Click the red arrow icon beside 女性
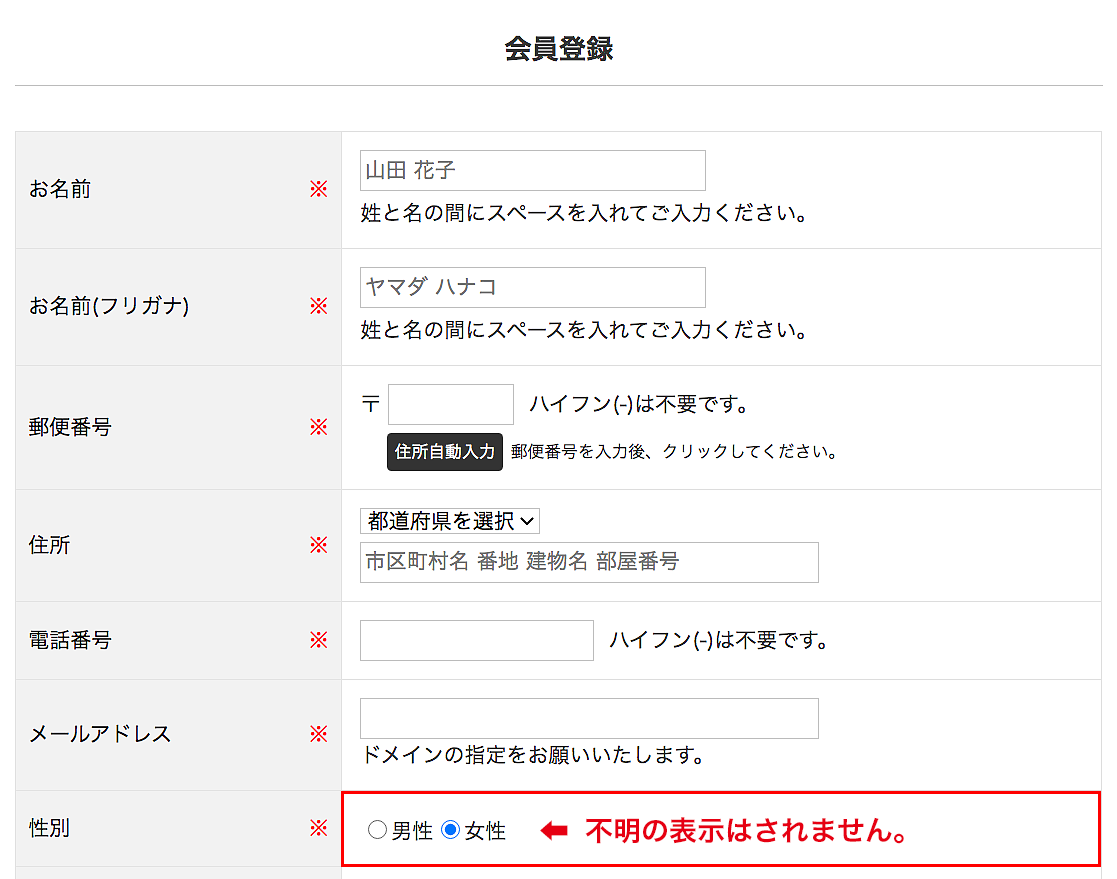This screenshot has height=879, width=1117. tap(554, 831)
